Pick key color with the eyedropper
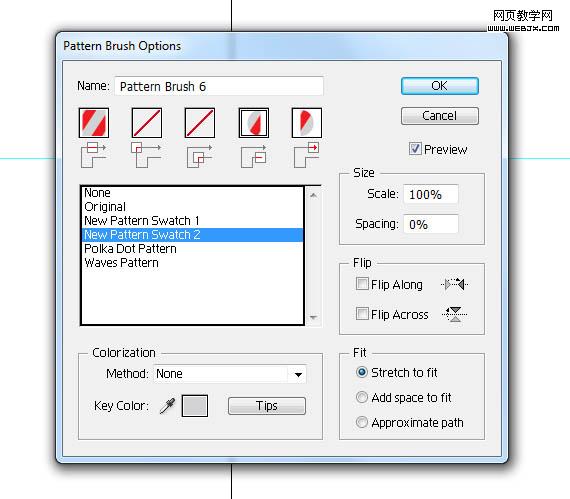 (167, 406)
